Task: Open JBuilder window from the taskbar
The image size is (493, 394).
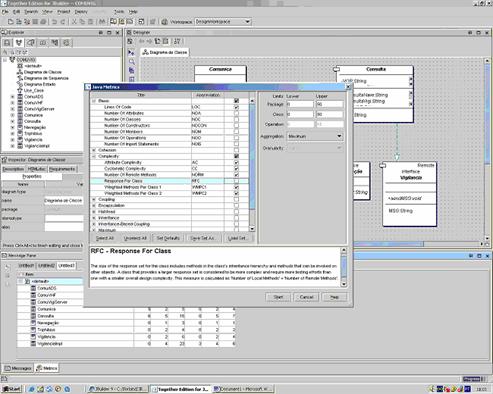Action: click(x=118, y=389)
